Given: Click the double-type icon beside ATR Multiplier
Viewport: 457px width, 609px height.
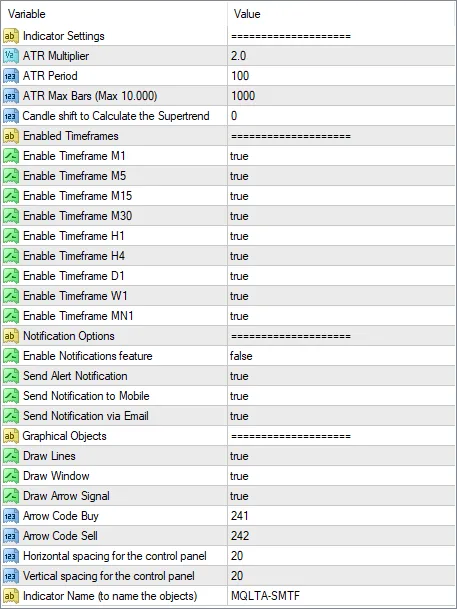Looking at the screenshot, I should click(11, 56).
